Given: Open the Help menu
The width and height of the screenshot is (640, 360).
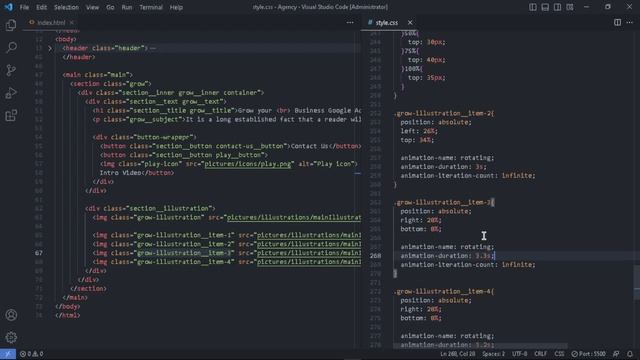Looking at the screenshot, I should 176,7.
